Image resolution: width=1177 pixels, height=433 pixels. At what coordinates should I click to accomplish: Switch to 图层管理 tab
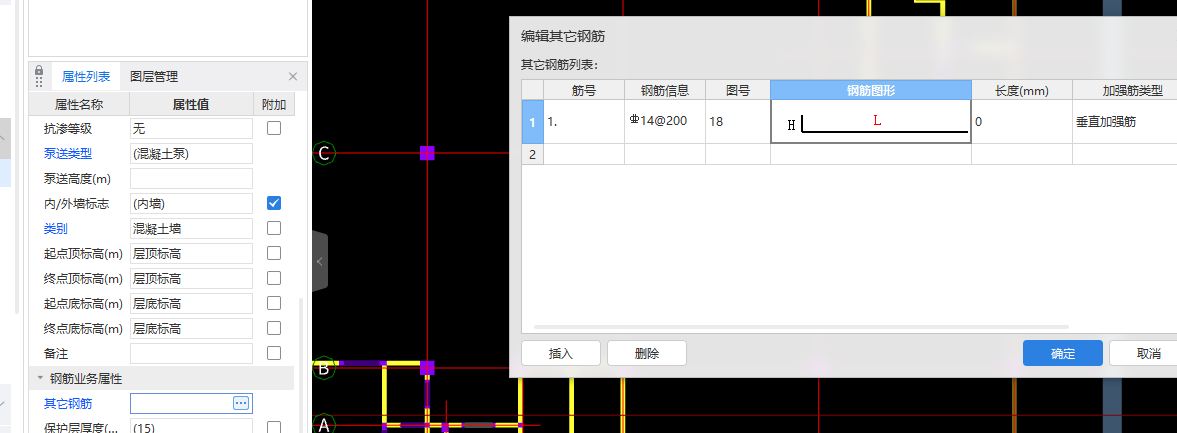coord(154,77)
